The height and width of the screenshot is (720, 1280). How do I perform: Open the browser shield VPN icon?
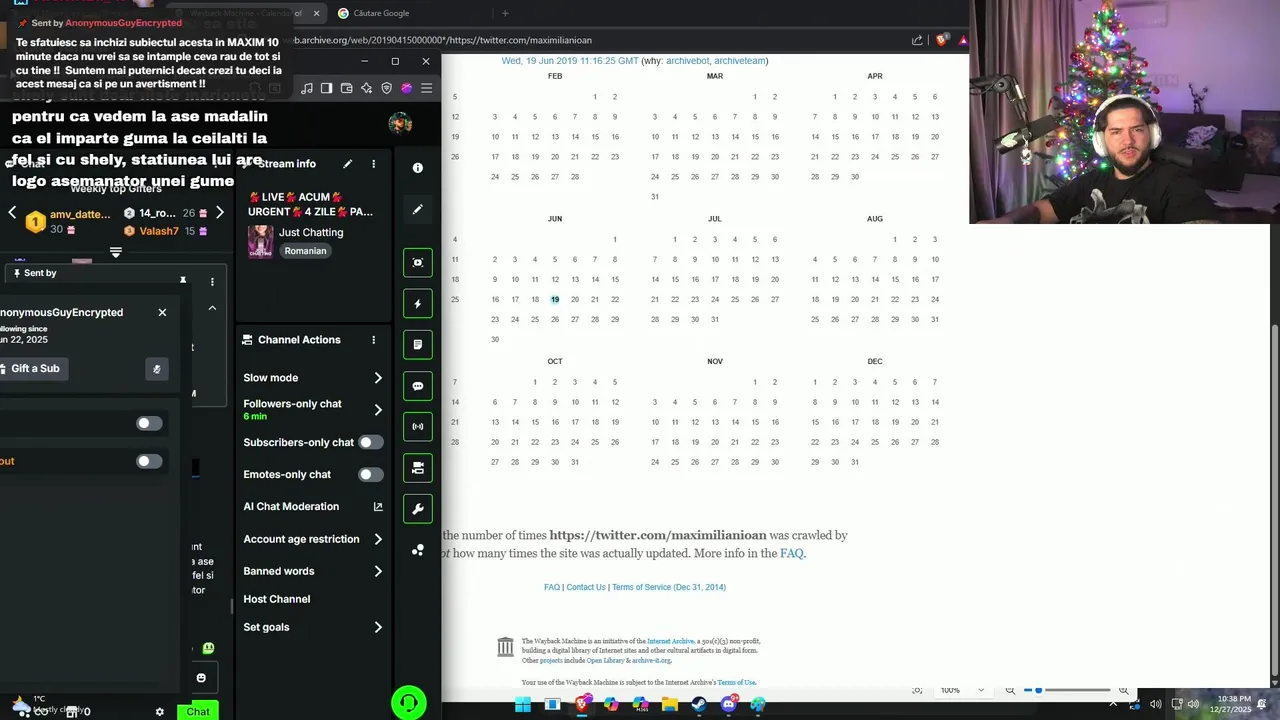386,88
